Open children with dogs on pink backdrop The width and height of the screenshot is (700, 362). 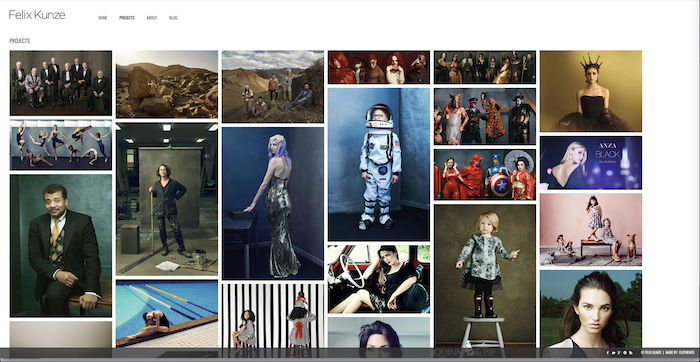tap(591, 229)
